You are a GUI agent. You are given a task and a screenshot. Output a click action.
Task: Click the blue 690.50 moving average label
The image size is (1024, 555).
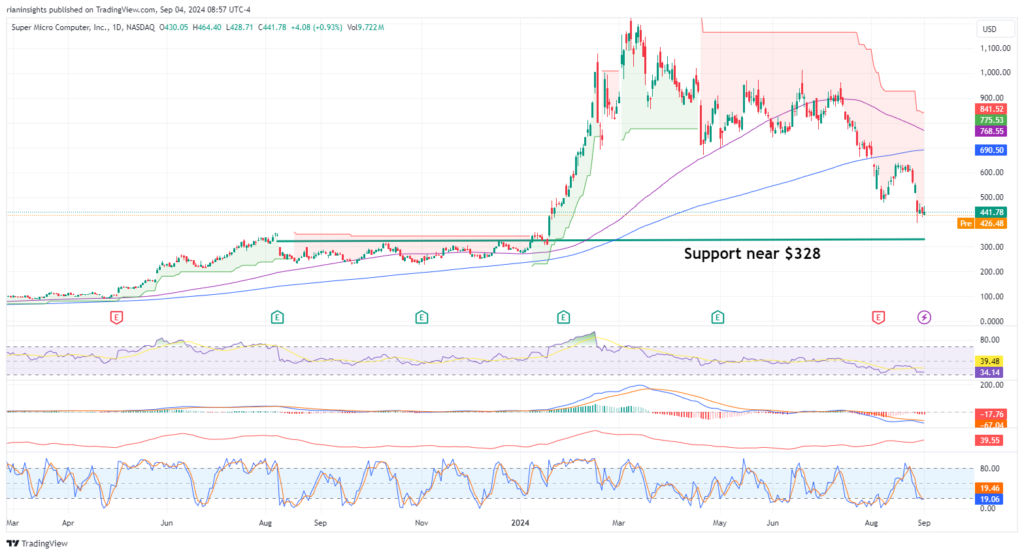[x=991, y=150]
